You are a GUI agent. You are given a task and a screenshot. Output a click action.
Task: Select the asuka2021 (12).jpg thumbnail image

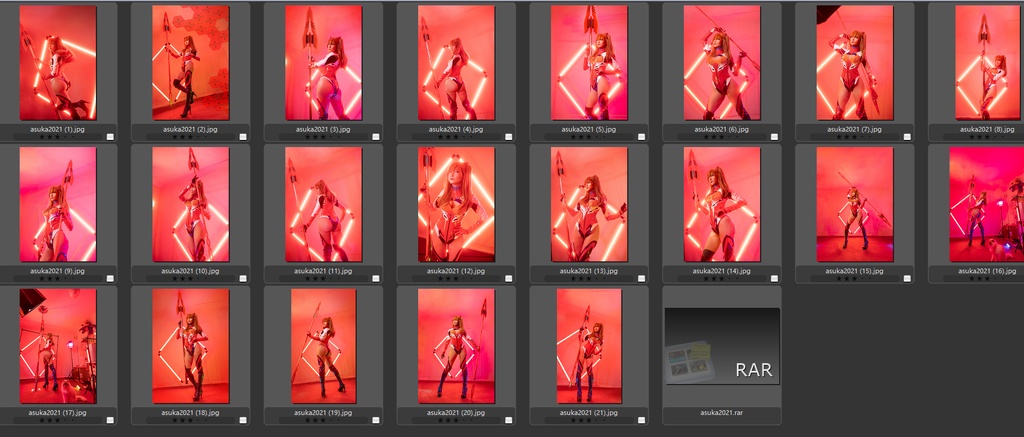click(x=456, y=204)
